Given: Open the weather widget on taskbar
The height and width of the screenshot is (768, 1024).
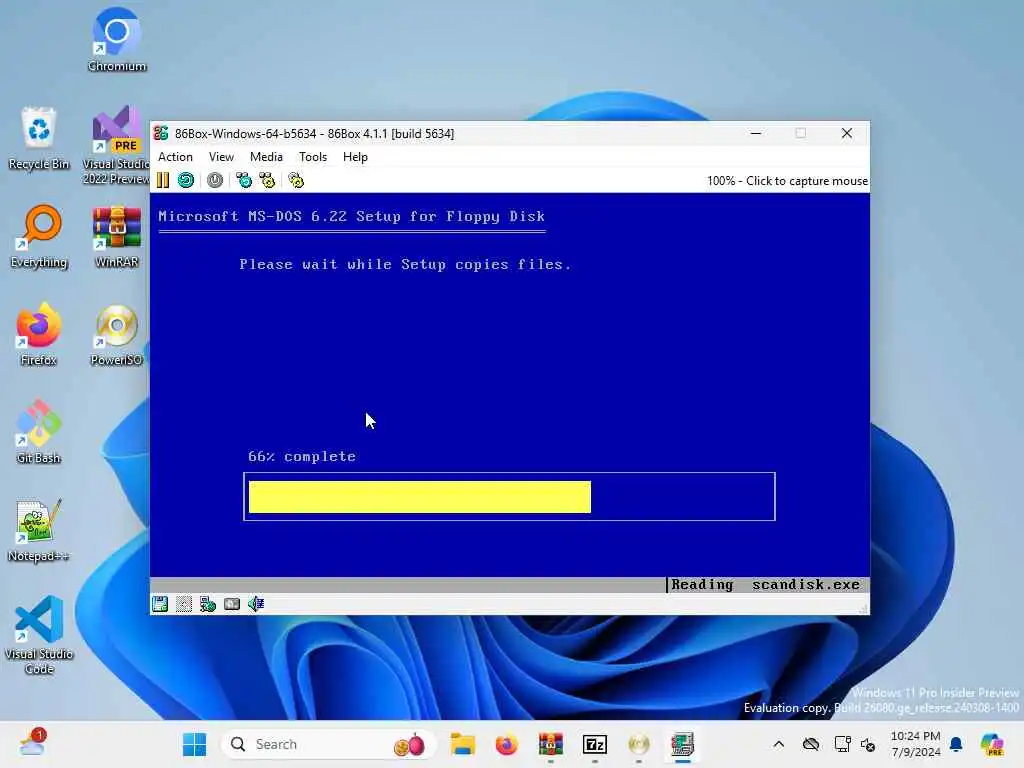Looking at the screenshot, I should (x=32, y=743).
